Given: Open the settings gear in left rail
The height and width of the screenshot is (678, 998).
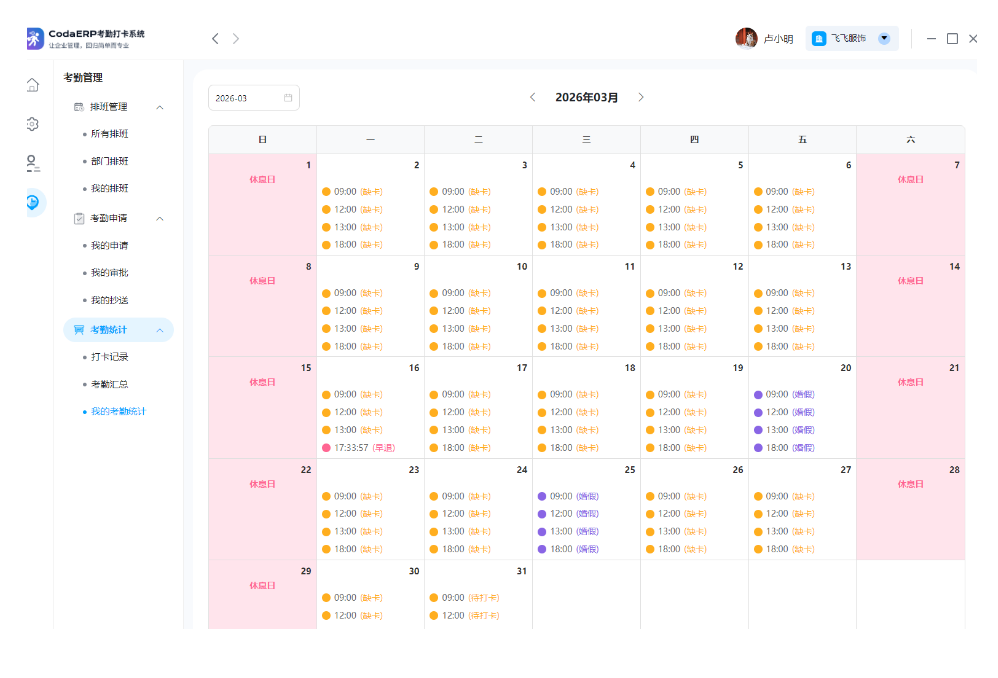Looking at the screenshot, I should [x=33, y=124].
